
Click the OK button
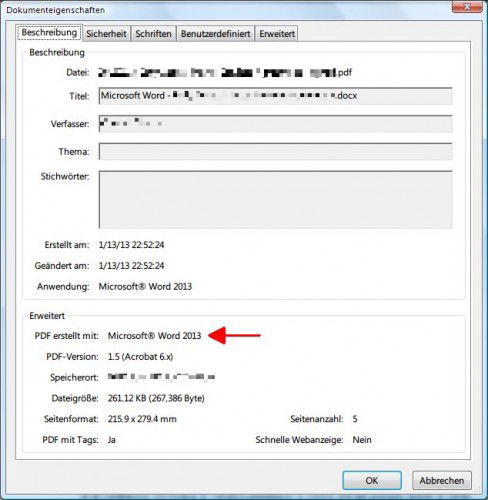coord(372,480)
